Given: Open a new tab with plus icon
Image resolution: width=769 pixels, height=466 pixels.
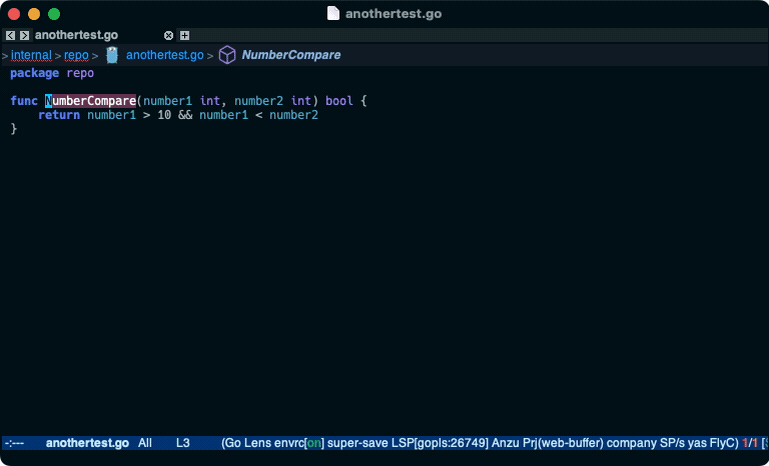Looking at the screenshot, I should coord(184,35).
